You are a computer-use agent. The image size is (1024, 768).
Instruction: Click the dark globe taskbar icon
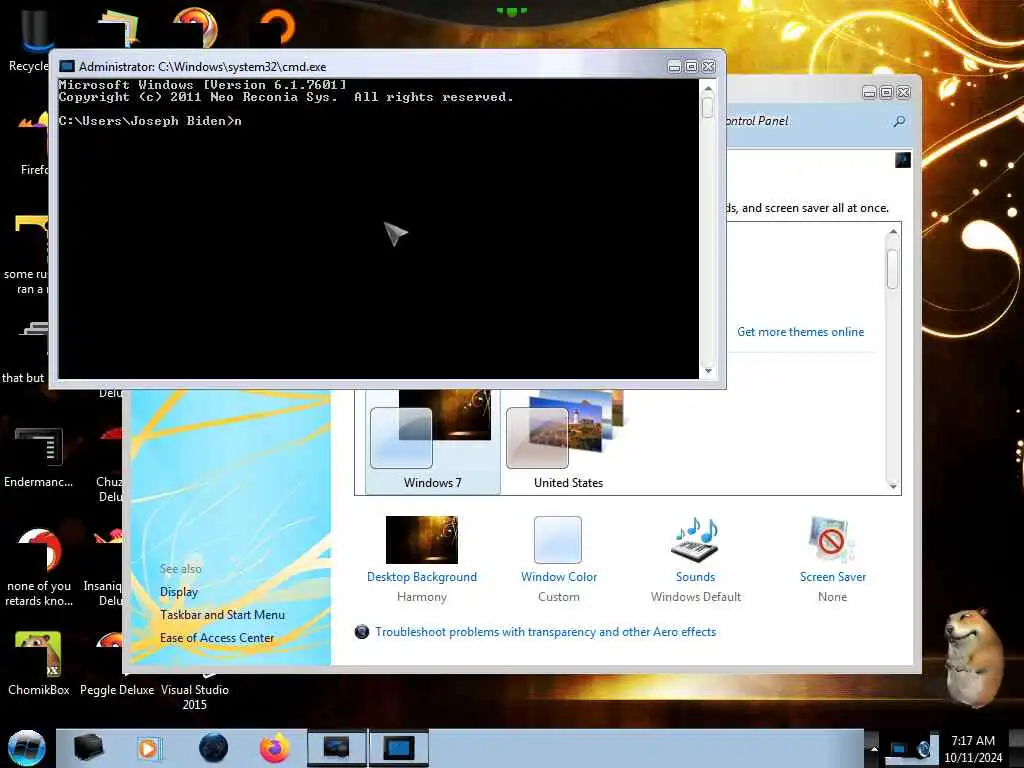coord(213,748)
